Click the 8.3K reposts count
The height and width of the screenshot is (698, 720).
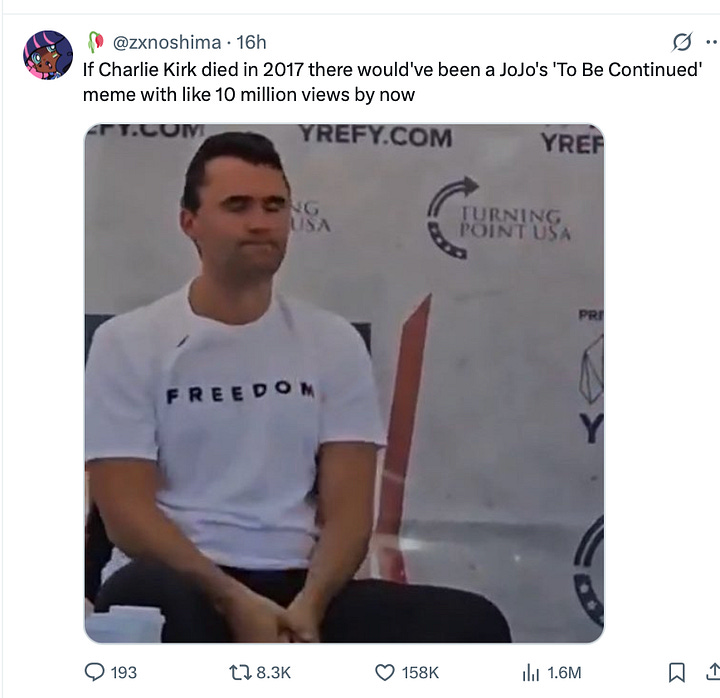click(x=273, y=673)
